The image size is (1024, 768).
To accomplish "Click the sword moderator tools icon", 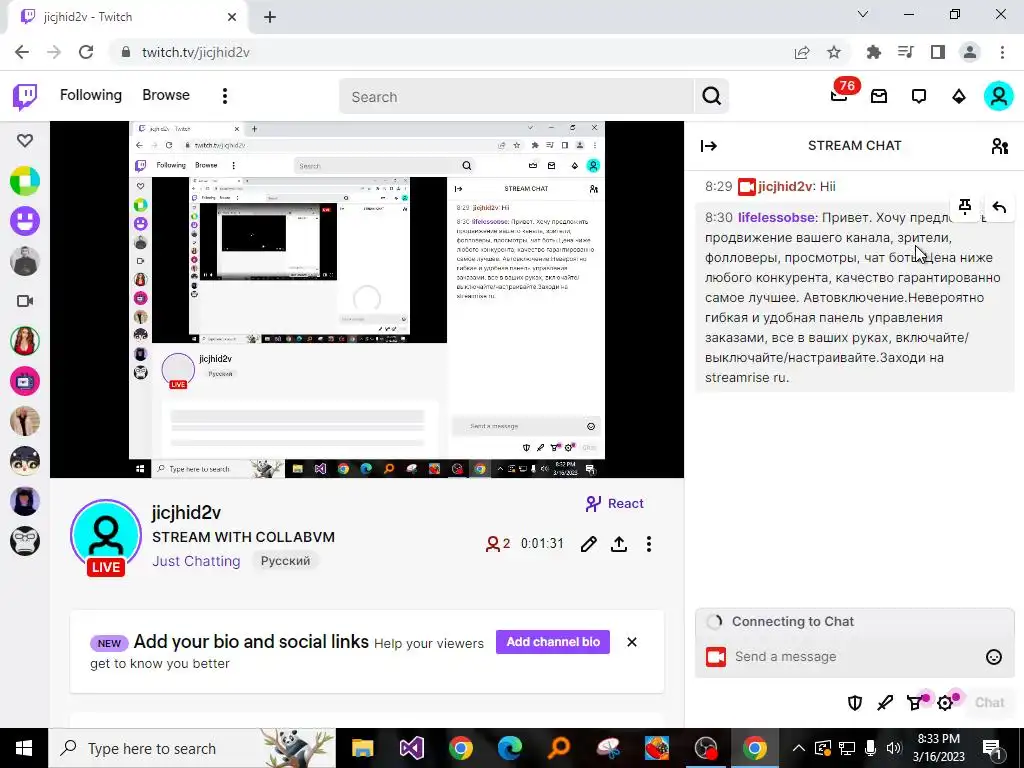I will pyautogui.click(x=885, y=703).
